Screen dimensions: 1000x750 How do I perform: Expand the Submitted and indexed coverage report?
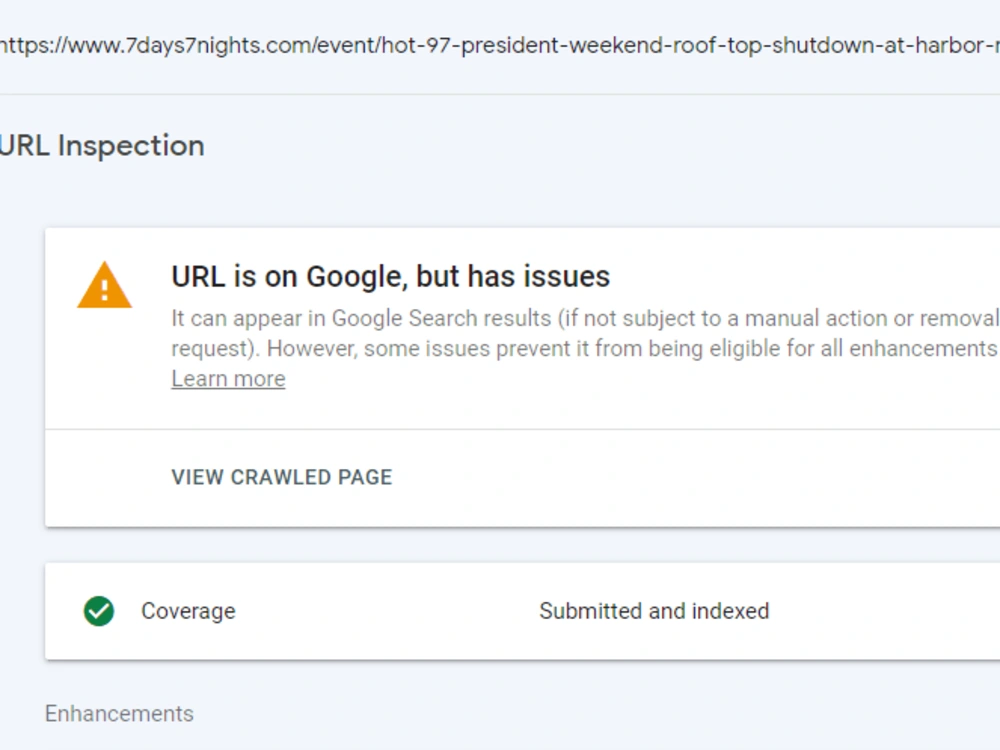pyautogui.click(x=653, y=610)
